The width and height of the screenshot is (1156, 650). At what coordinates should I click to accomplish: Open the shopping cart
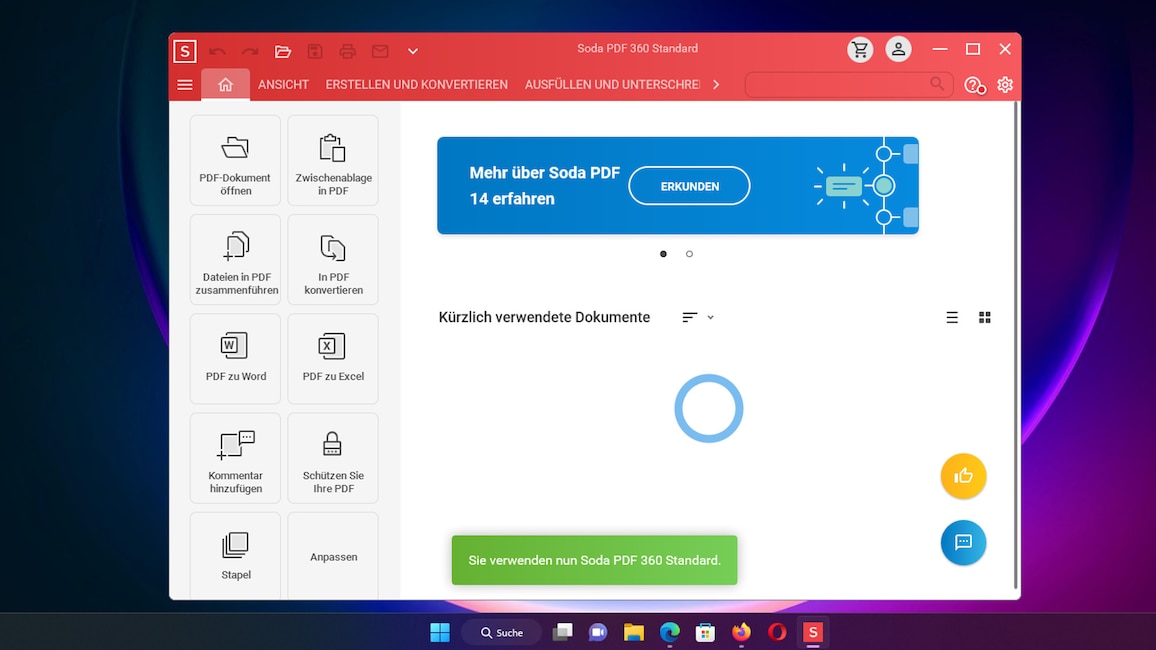coord(860,49)
